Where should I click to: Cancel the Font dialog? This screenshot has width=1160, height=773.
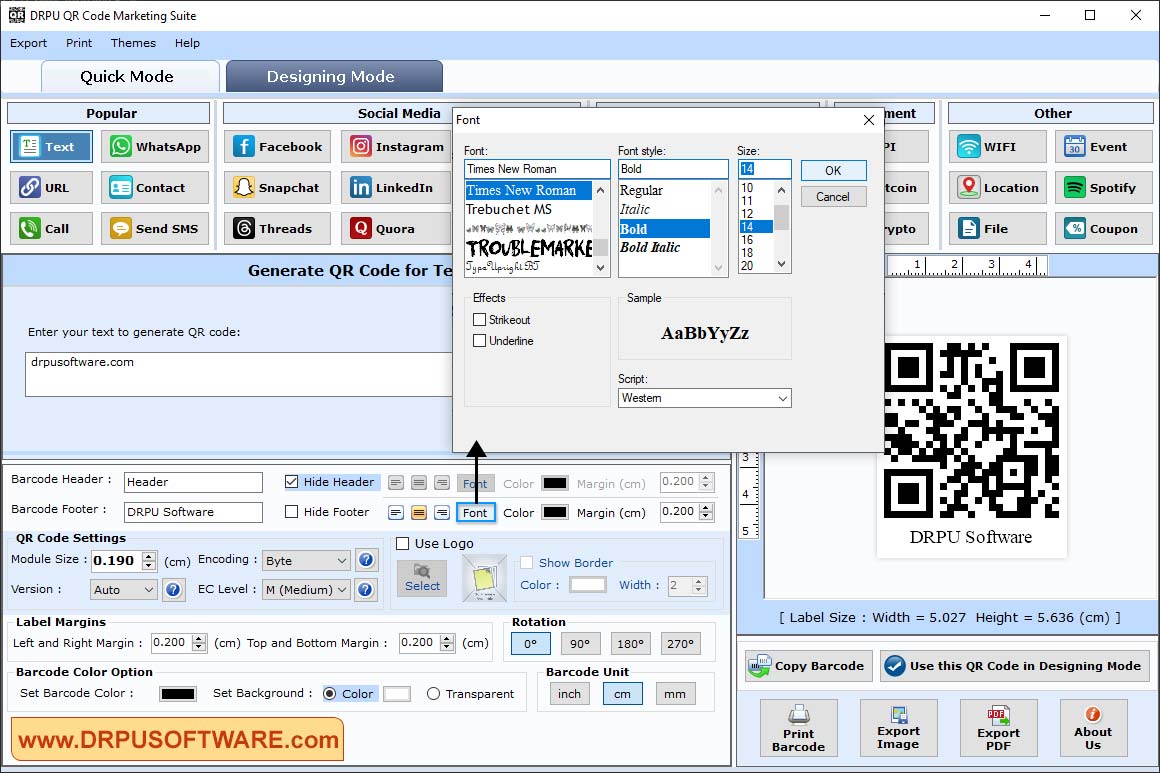[833, 197]
